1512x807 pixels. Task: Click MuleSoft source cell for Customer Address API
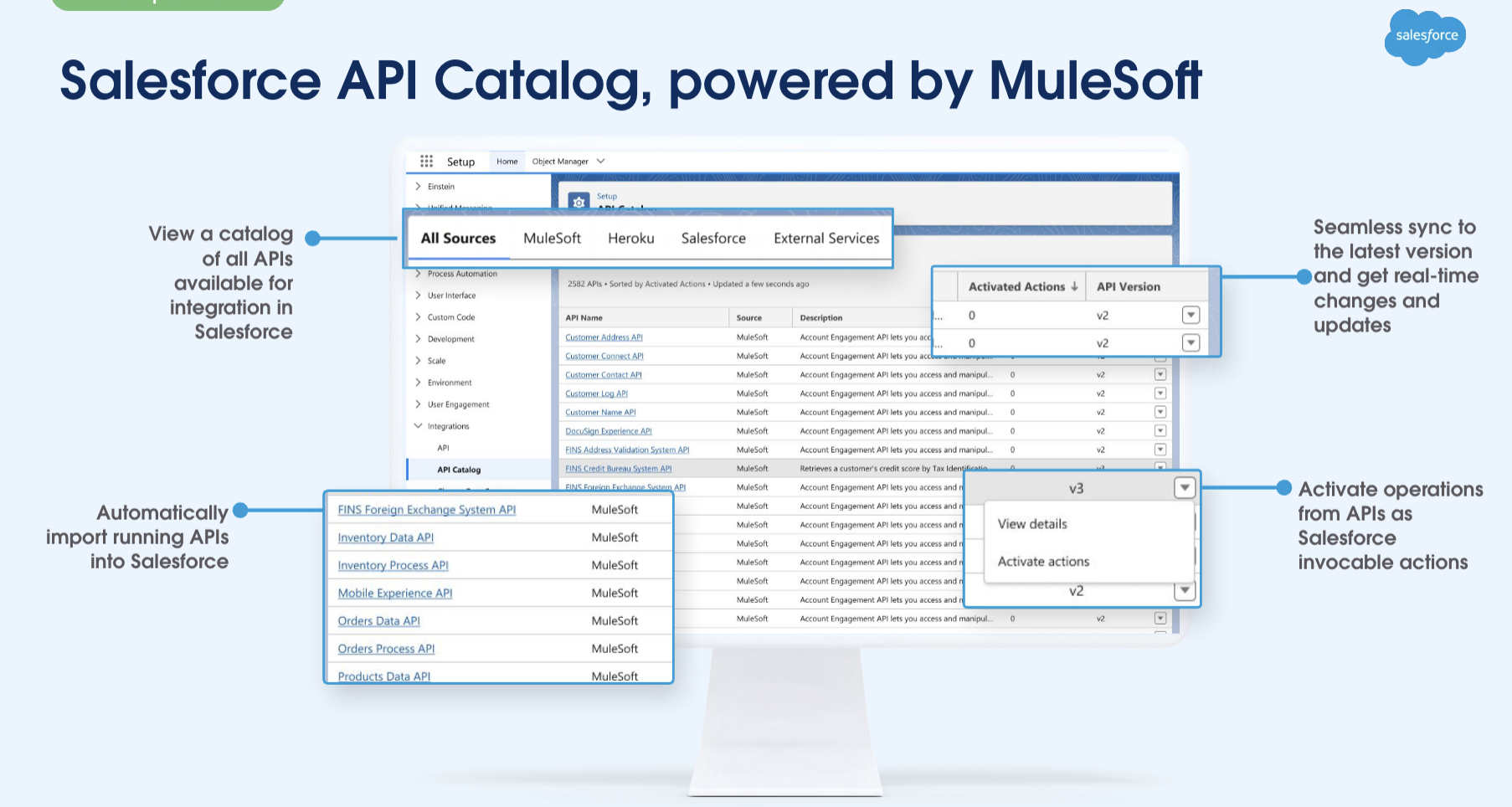753,337
